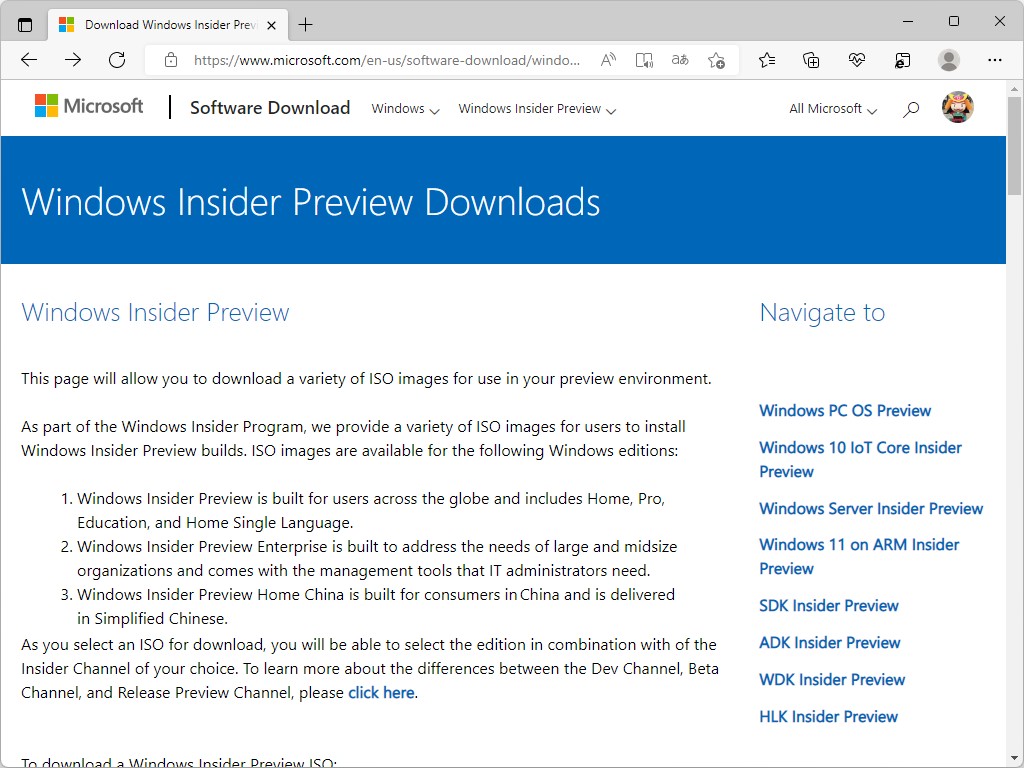
Task: Open ADK Insider Preview link
Action: coord(829,643)
